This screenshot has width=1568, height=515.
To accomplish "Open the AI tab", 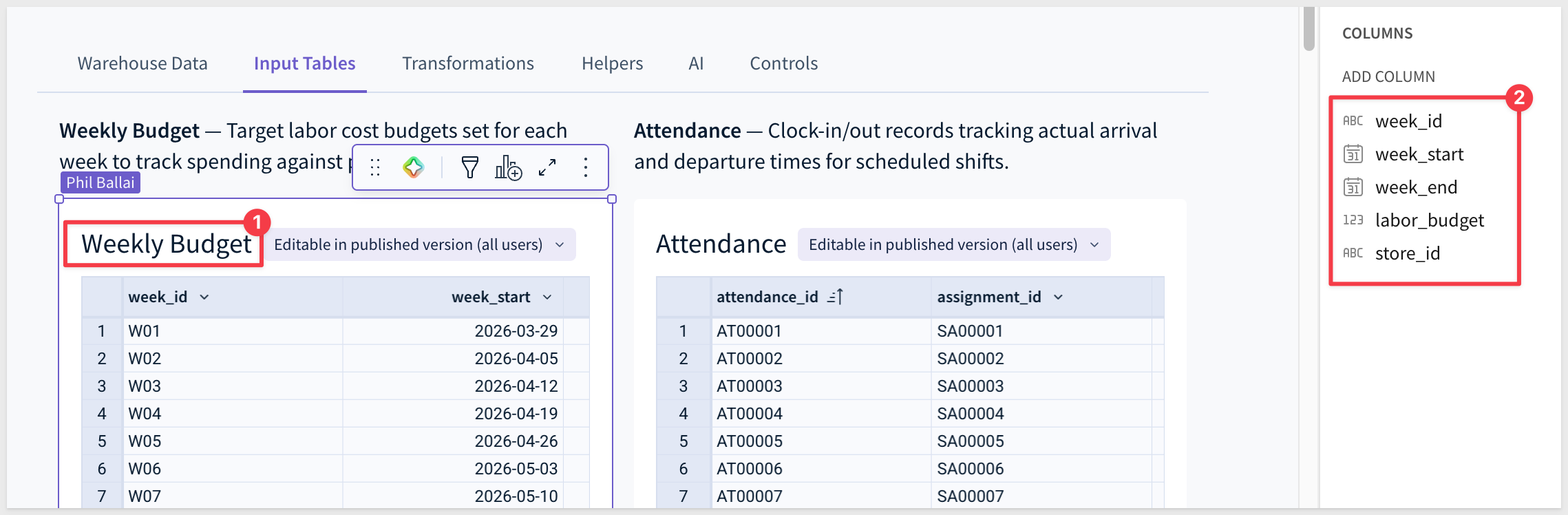I will [696, 63].
